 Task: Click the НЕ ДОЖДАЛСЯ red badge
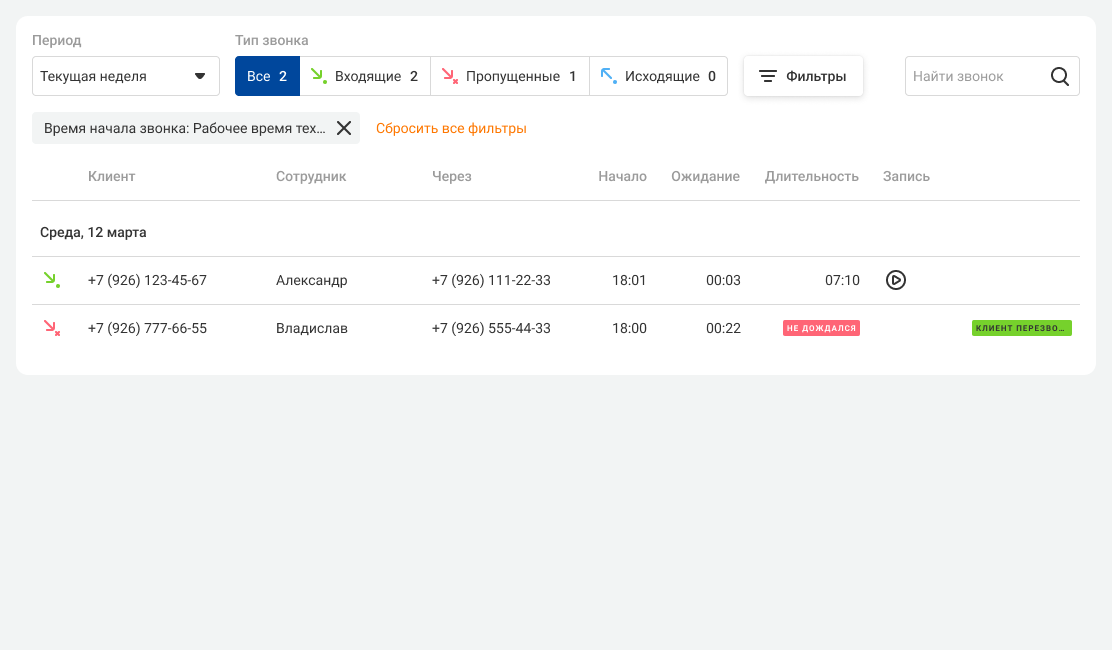(821, 328)
